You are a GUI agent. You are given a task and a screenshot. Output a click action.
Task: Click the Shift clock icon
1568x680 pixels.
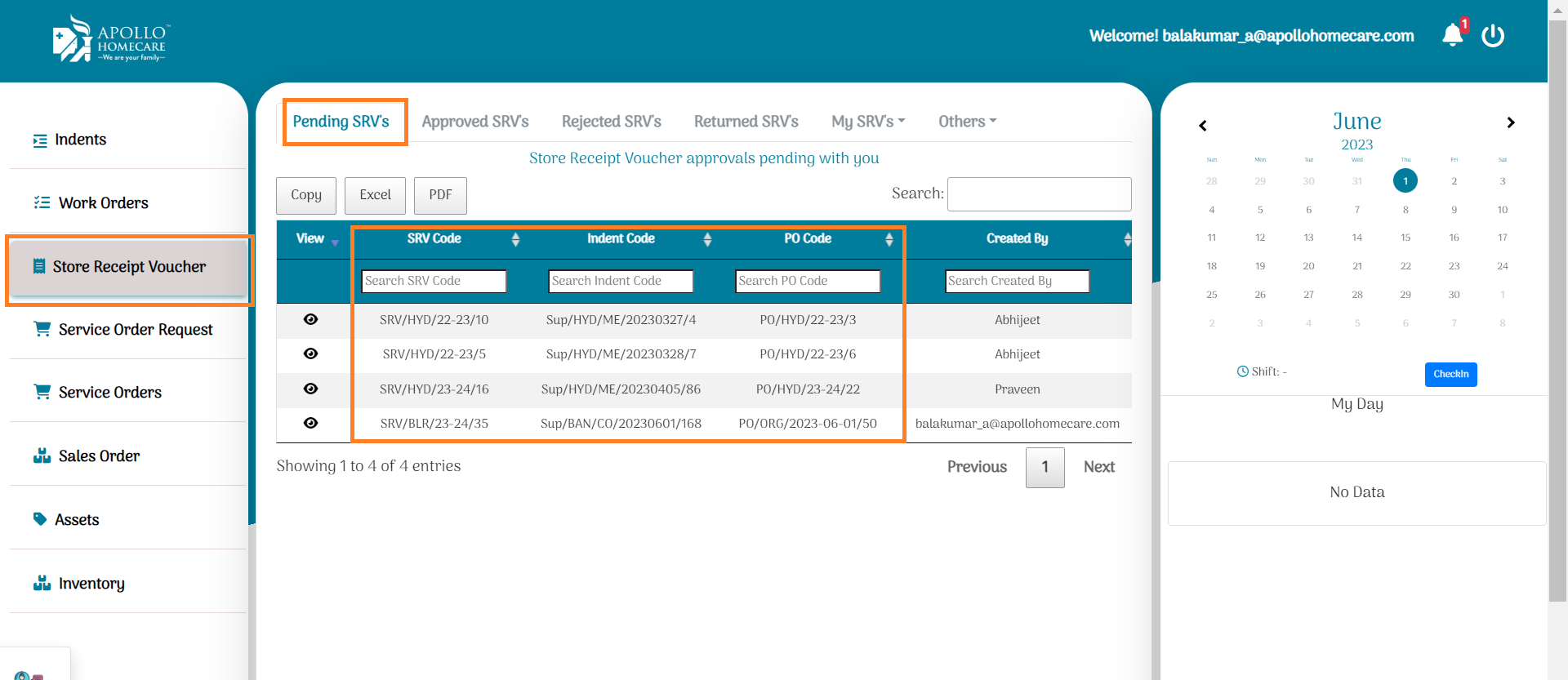pyautogui.click(x=1243, y=371)
